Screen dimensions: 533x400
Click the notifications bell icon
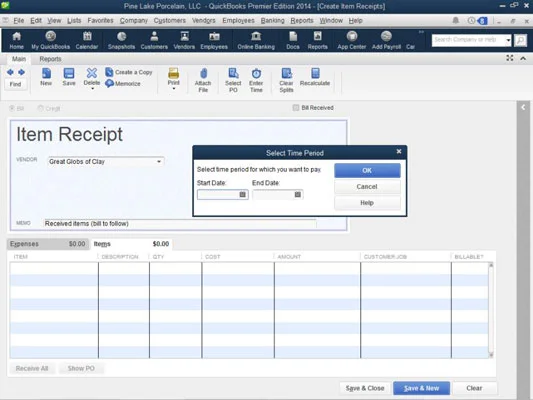point(455,21)
